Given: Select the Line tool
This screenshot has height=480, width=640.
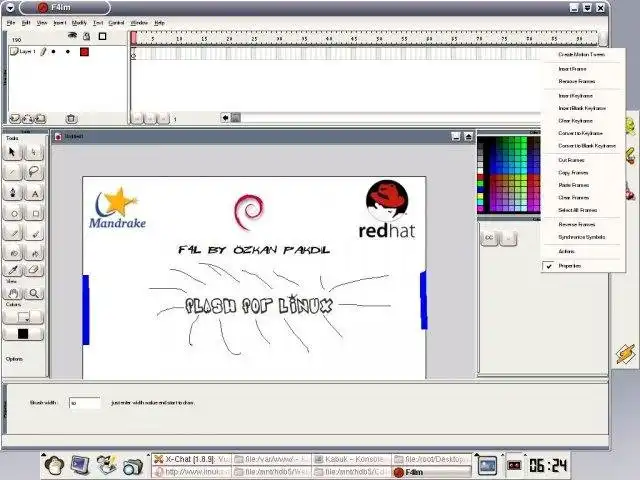Looking at the screenshot, I should (x=13, y=172).
